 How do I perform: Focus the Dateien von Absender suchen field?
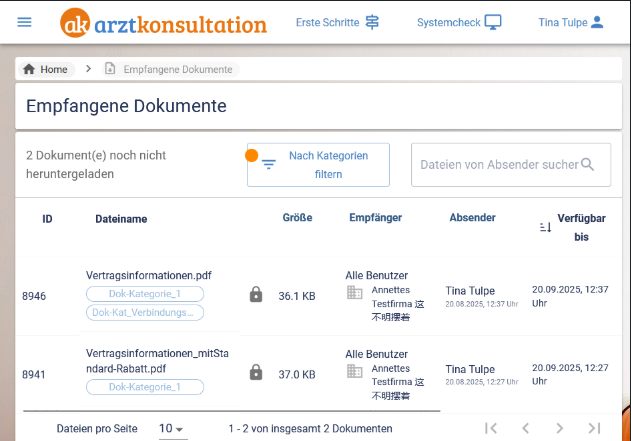[x=498, y=165]
